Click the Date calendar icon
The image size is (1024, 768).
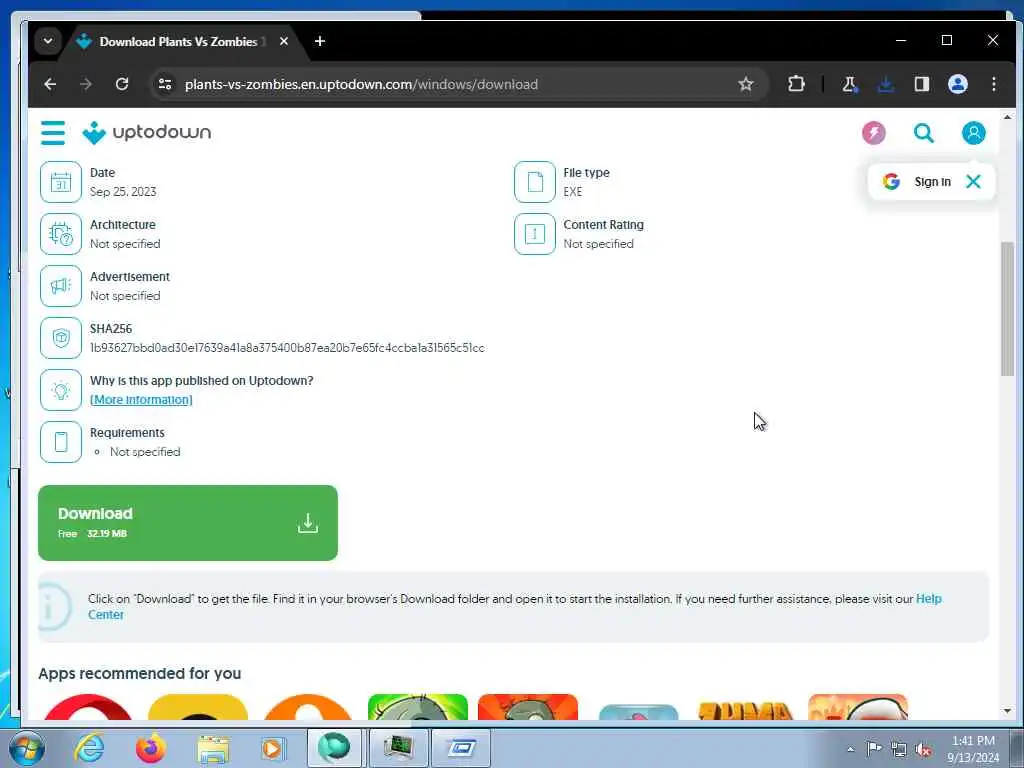pyautogui.click(x=61, y=182)
